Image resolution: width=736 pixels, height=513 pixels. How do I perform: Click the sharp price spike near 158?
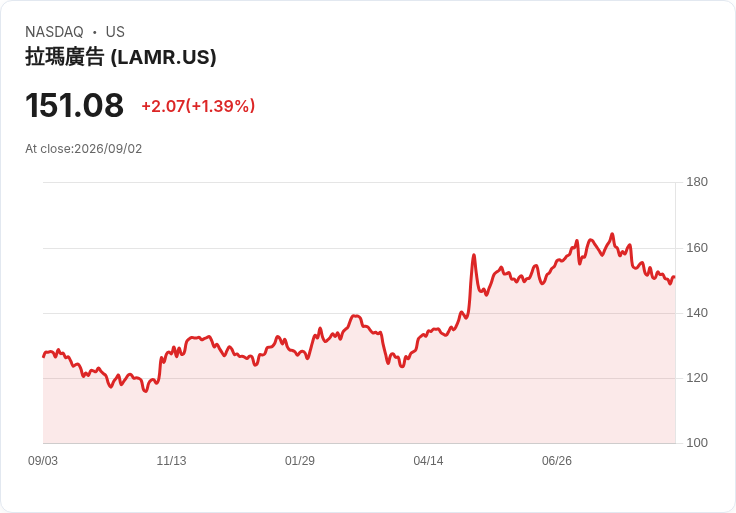474,255
